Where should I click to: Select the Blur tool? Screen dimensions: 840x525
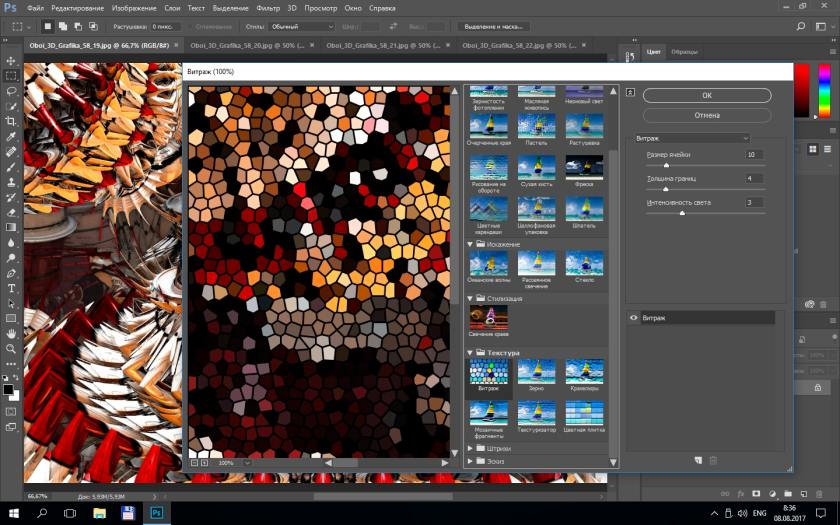point(11,243)
